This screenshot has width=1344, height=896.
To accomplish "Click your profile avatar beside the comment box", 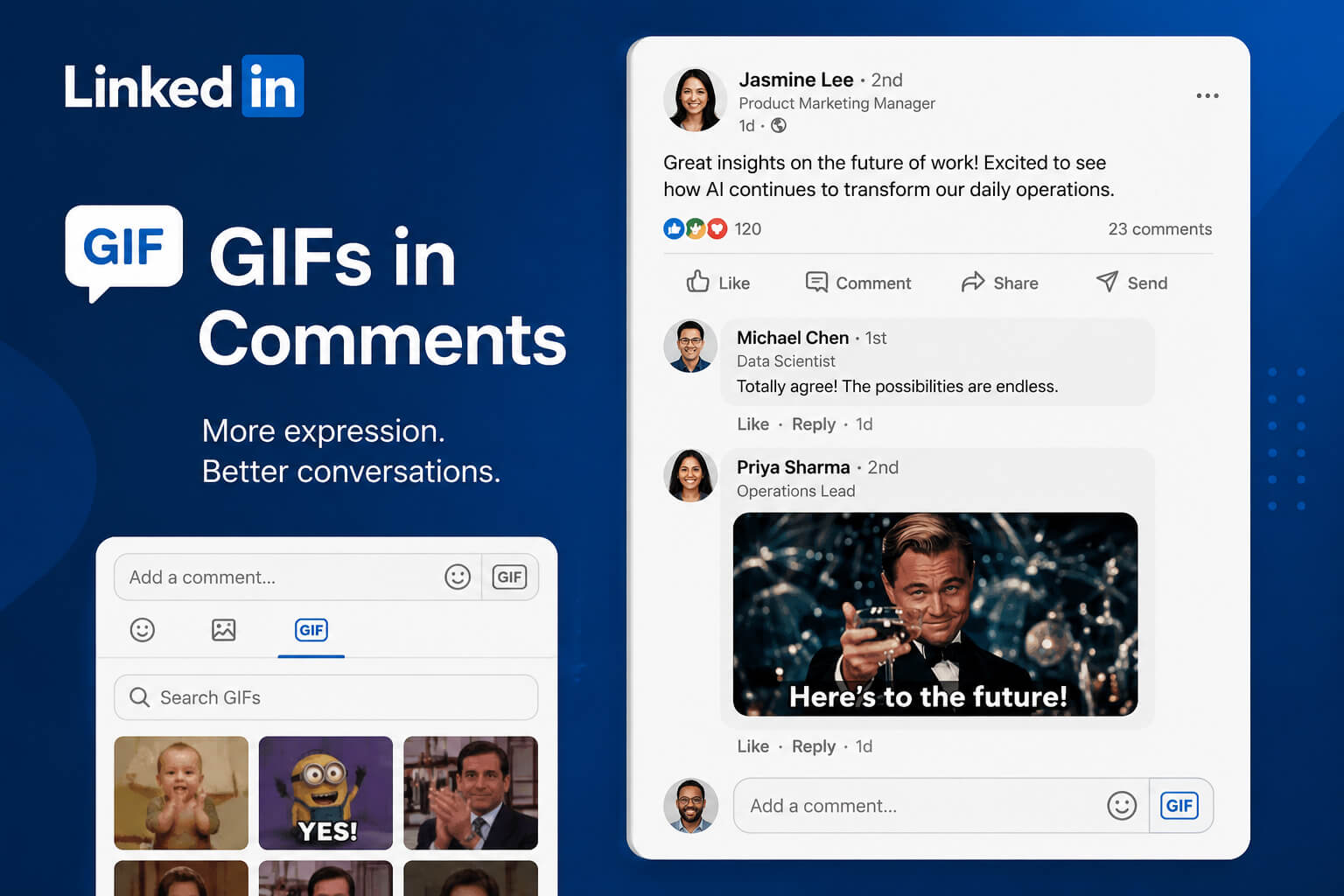I will coord(690,805).
